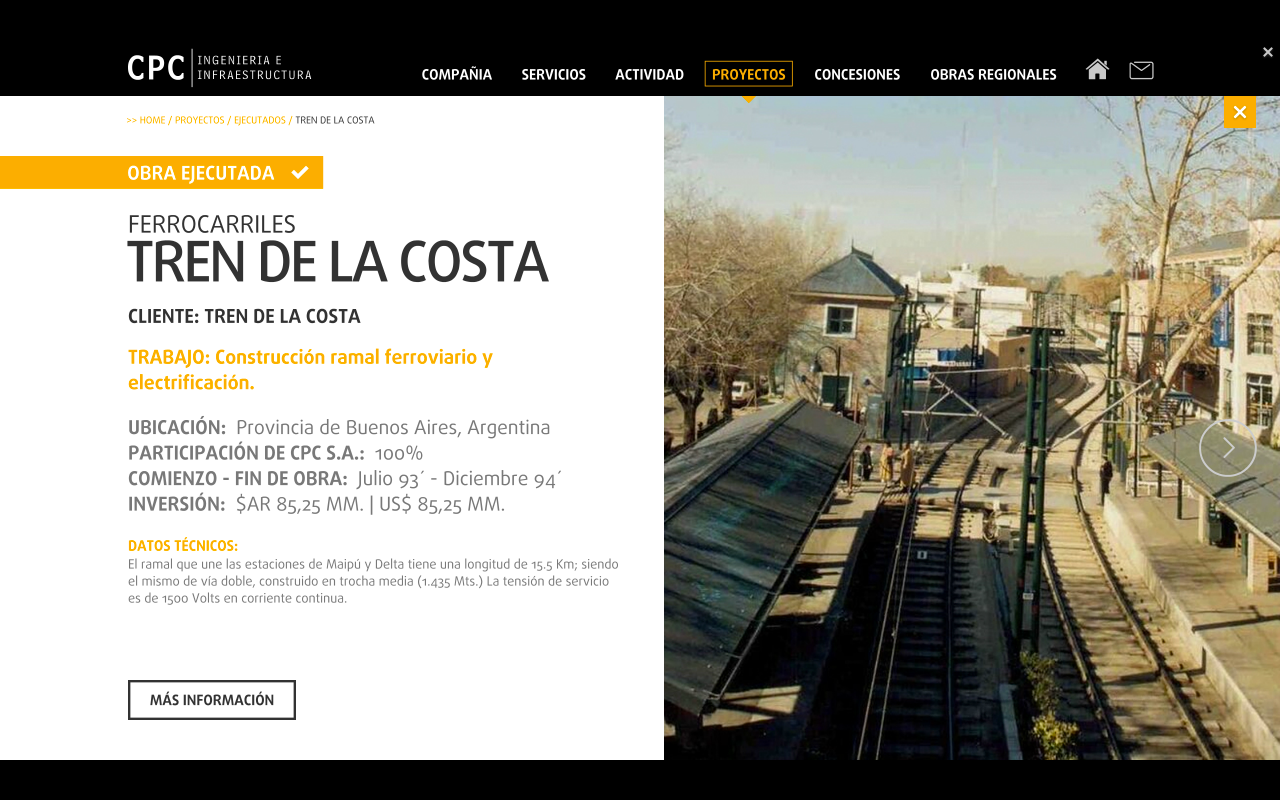
Task: Click the 'INVERSIÓN:' label
Action: point(177,504)
